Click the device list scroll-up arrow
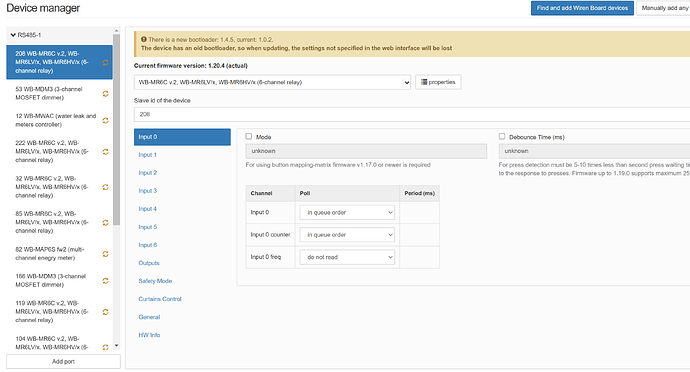This screenshot has width=690, height=372. [117, 31]
